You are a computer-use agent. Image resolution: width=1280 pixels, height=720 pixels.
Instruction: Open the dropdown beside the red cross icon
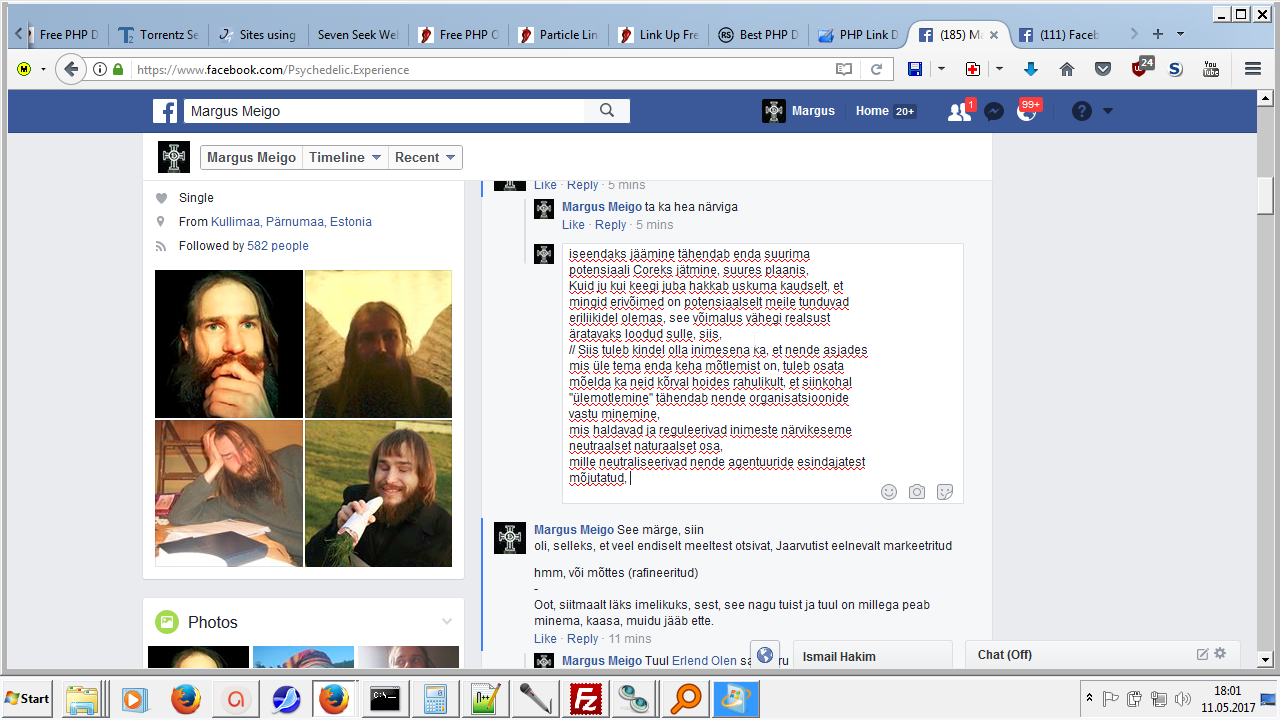999,69
